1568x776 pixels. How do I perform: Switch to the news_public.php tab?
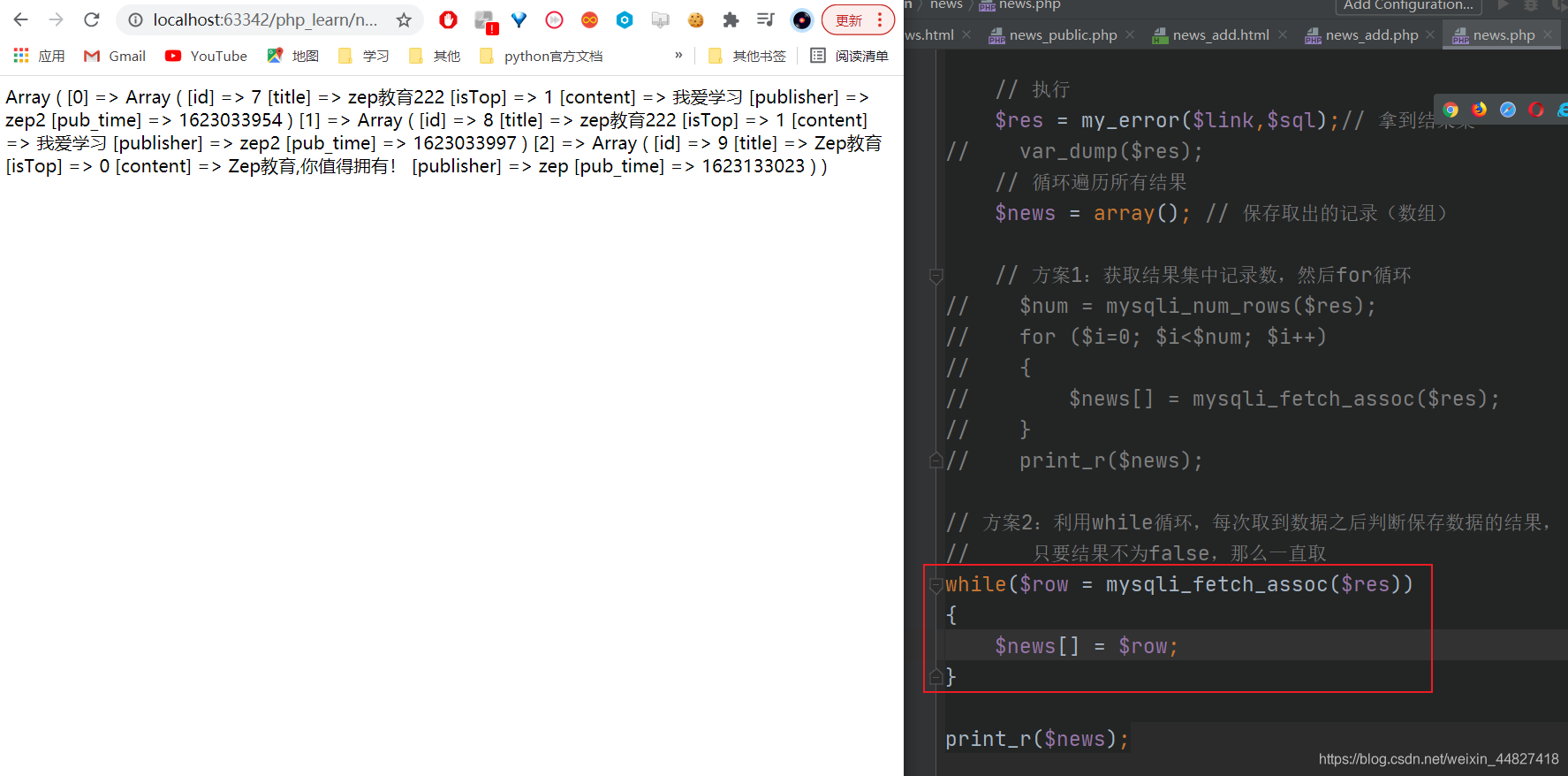coord(1063,34)
